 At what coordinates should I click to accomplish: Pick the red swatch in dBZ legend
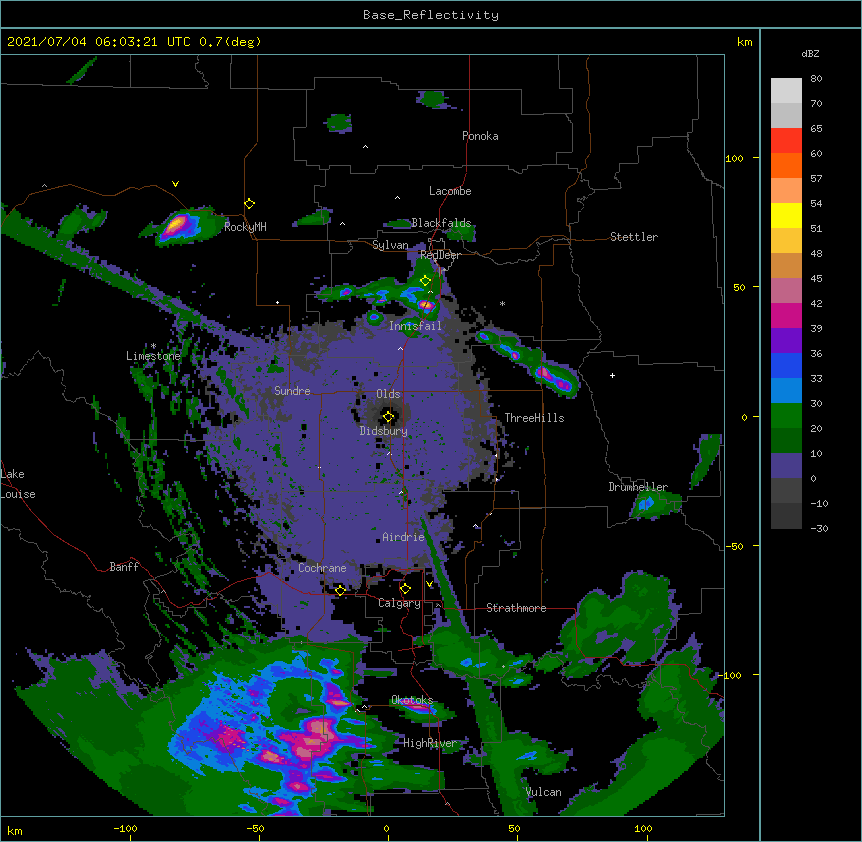point(786,140)
